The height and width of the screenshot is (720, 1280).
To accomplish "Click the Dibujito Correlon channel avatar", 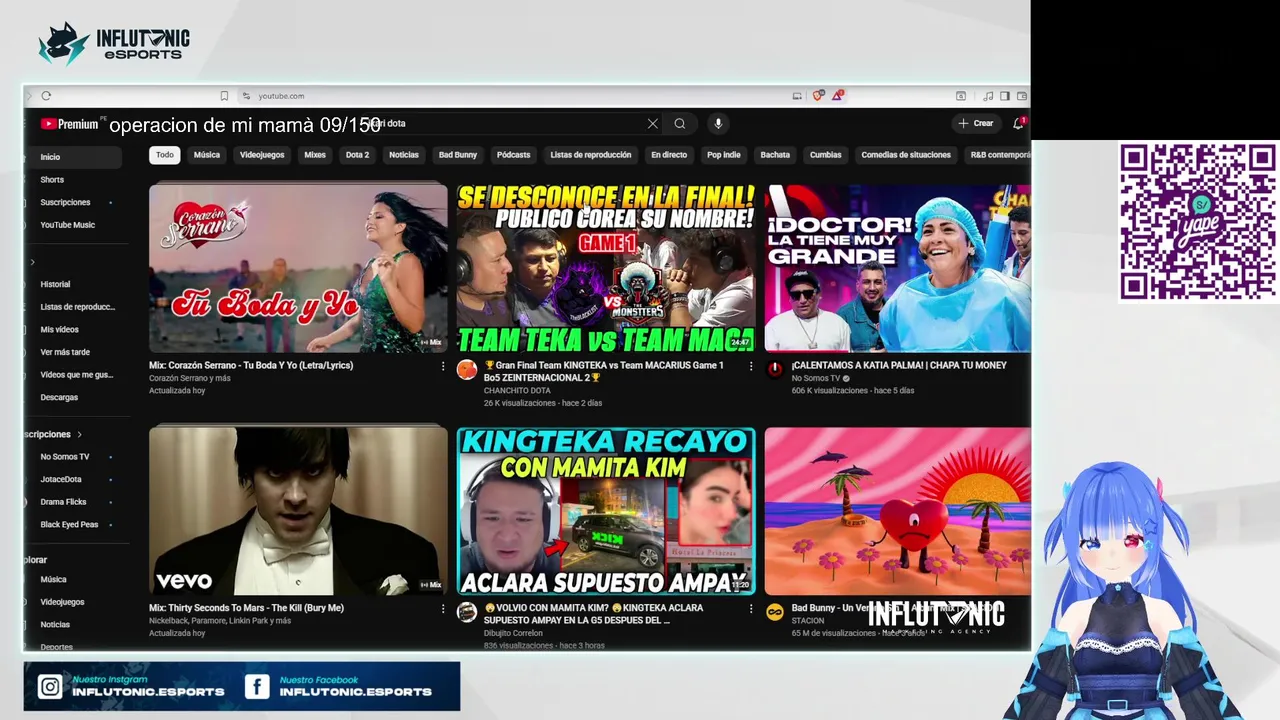I will point(467,612).
